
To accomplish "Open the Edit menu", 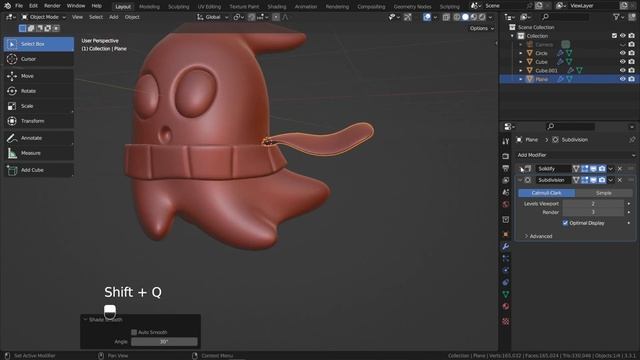I will point(33,6).
